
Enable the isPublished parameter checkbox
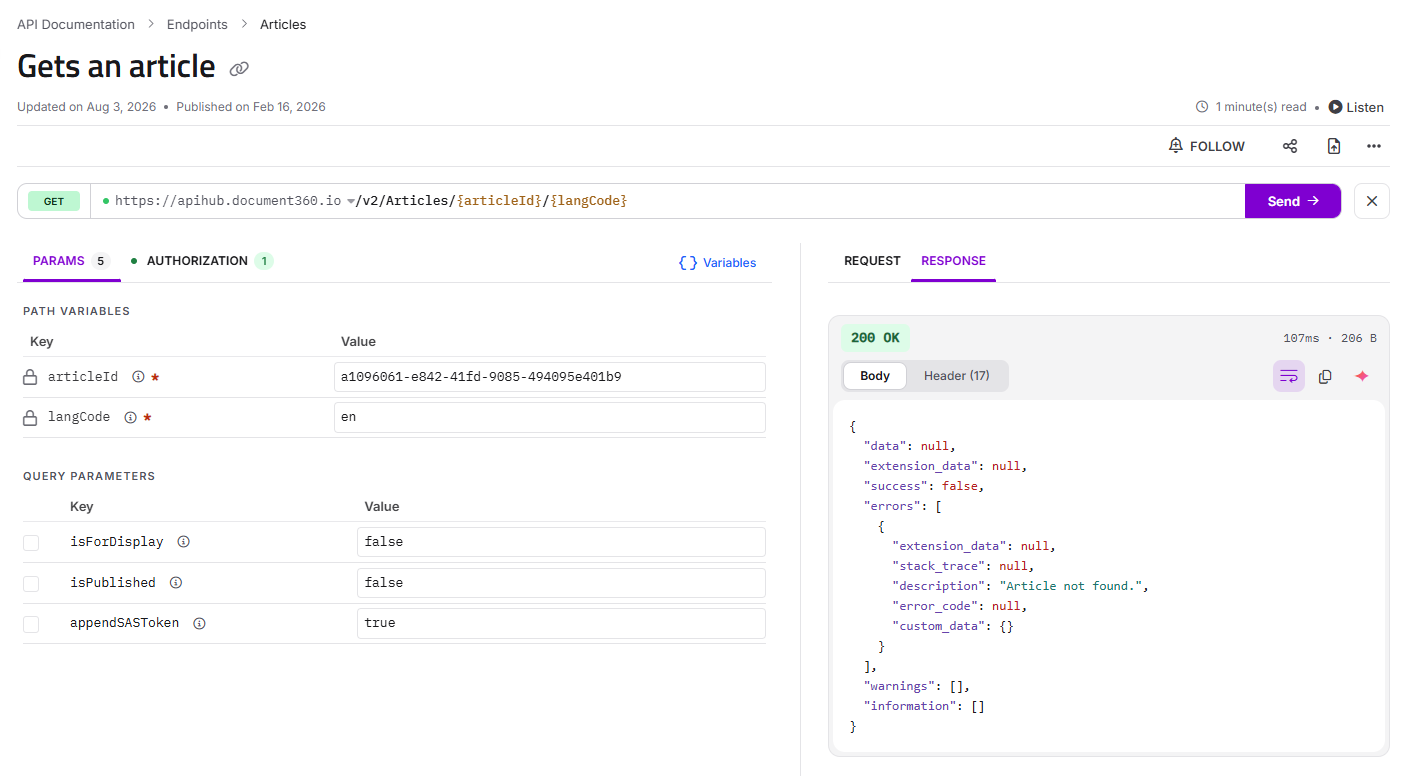[x=31, y=583]
